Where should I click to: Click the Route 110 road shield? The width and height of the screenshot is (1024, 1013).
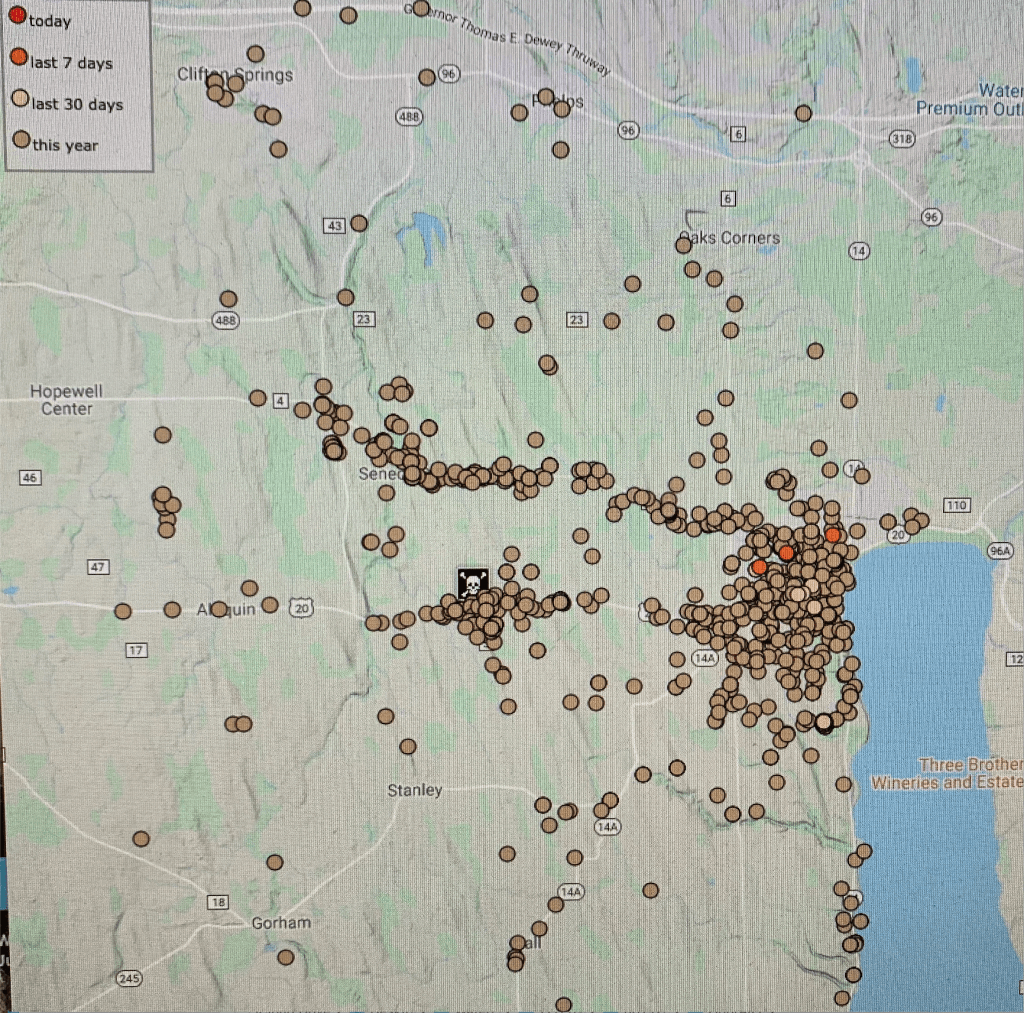pyautogui.click(x=956, y=506)
